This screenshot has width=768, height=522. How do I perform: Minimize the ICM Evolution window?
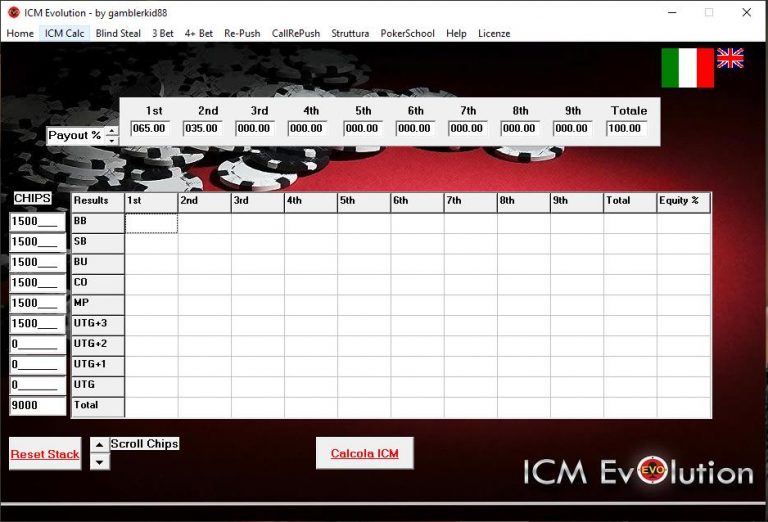point(672,13)
